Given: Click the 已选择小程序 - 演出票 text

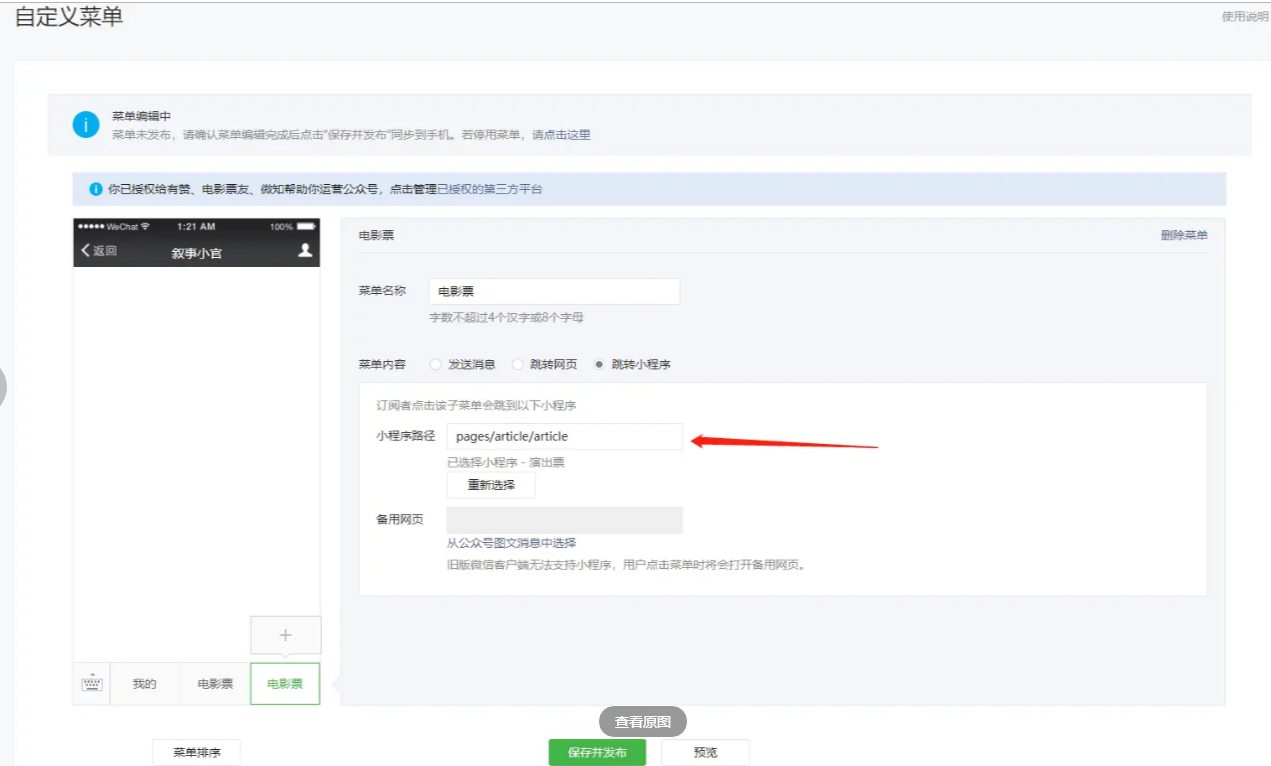Looking at the screenshot, I should point(506,462).
